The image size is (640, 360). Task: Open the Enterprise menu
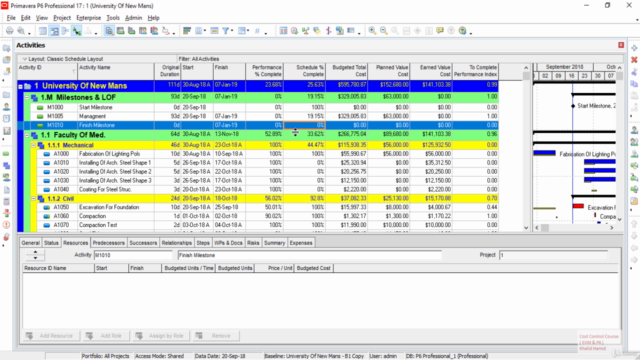89,18
